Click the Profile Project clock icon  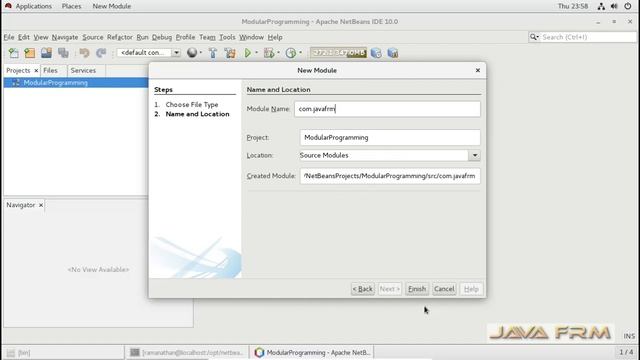(291, 53)
